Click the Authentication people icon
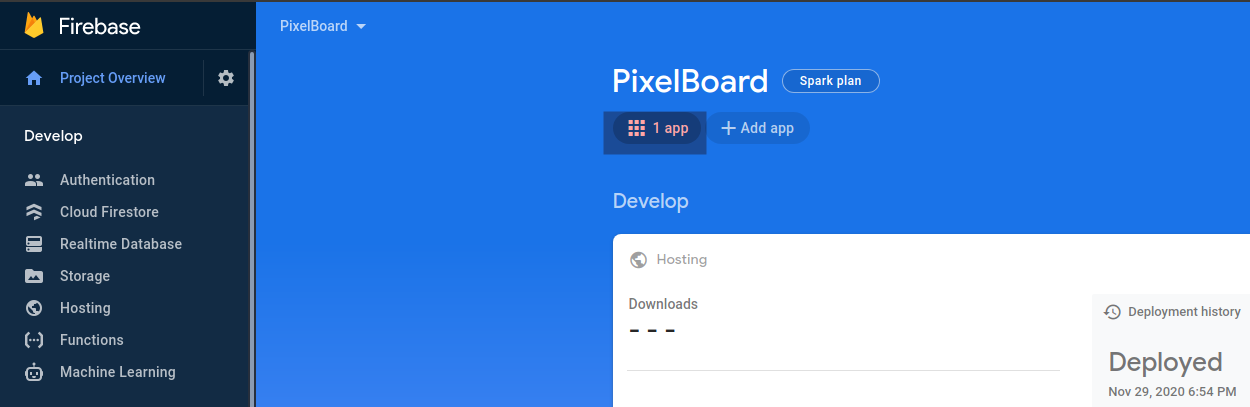 (x=34, y=180)
